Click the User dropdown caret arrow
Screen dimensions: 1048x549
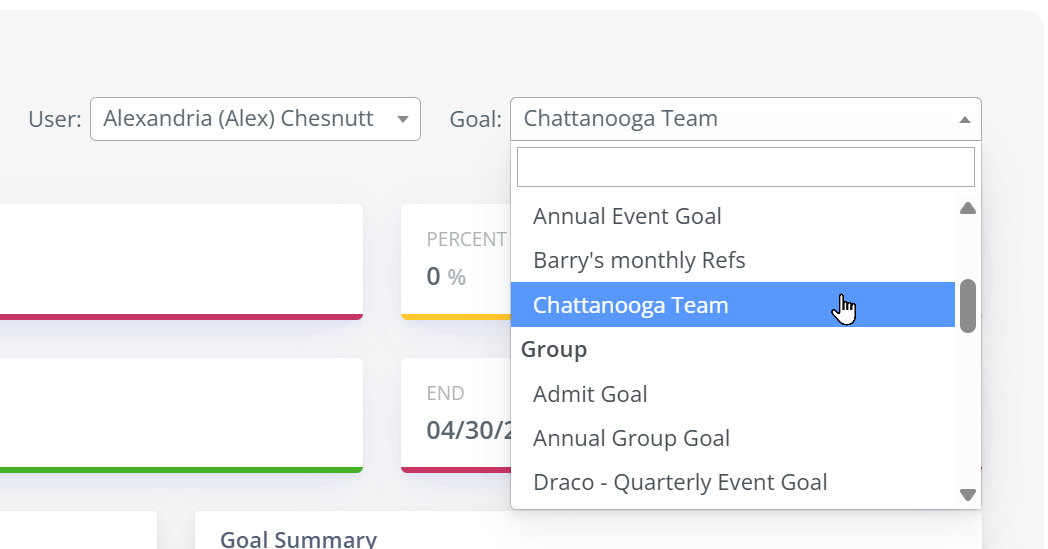(402, 119)
